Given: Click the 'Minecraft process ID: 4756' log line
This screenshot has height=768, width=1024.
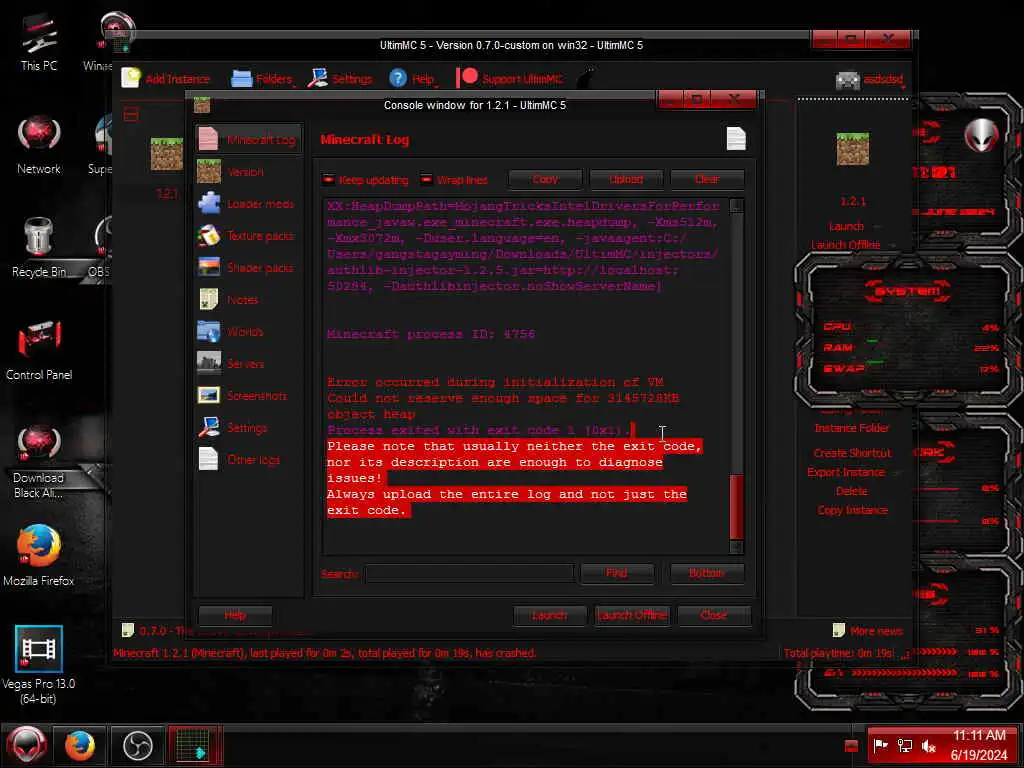Looking at the screenshot, I should click(430, 334).
